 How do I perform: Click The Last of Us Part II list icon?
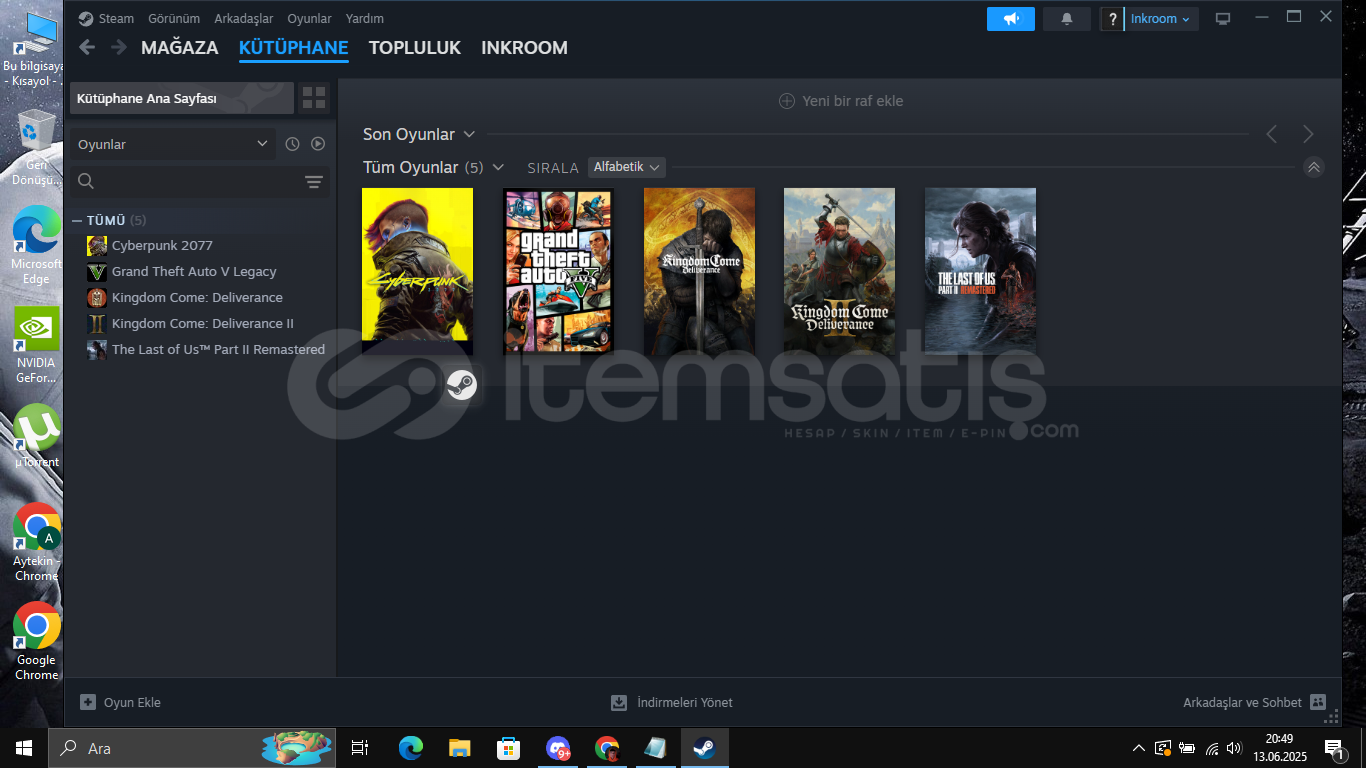point(97,350)
